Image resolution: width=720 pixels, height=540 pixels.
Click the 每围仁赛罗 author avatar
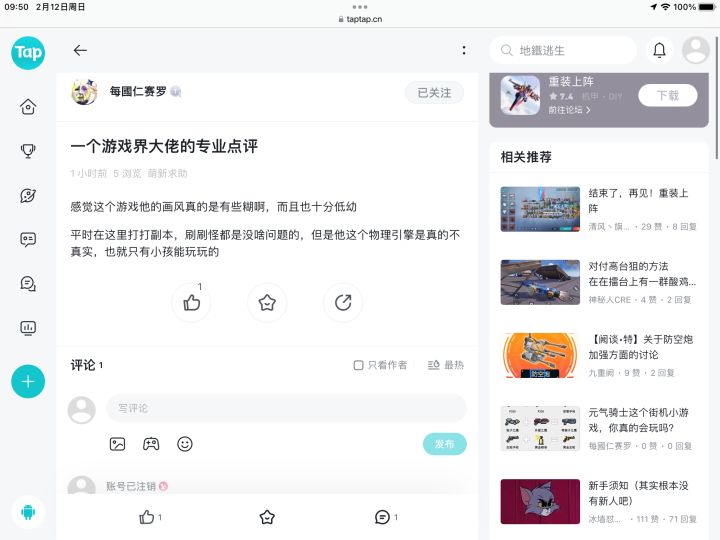coord(84,92)
